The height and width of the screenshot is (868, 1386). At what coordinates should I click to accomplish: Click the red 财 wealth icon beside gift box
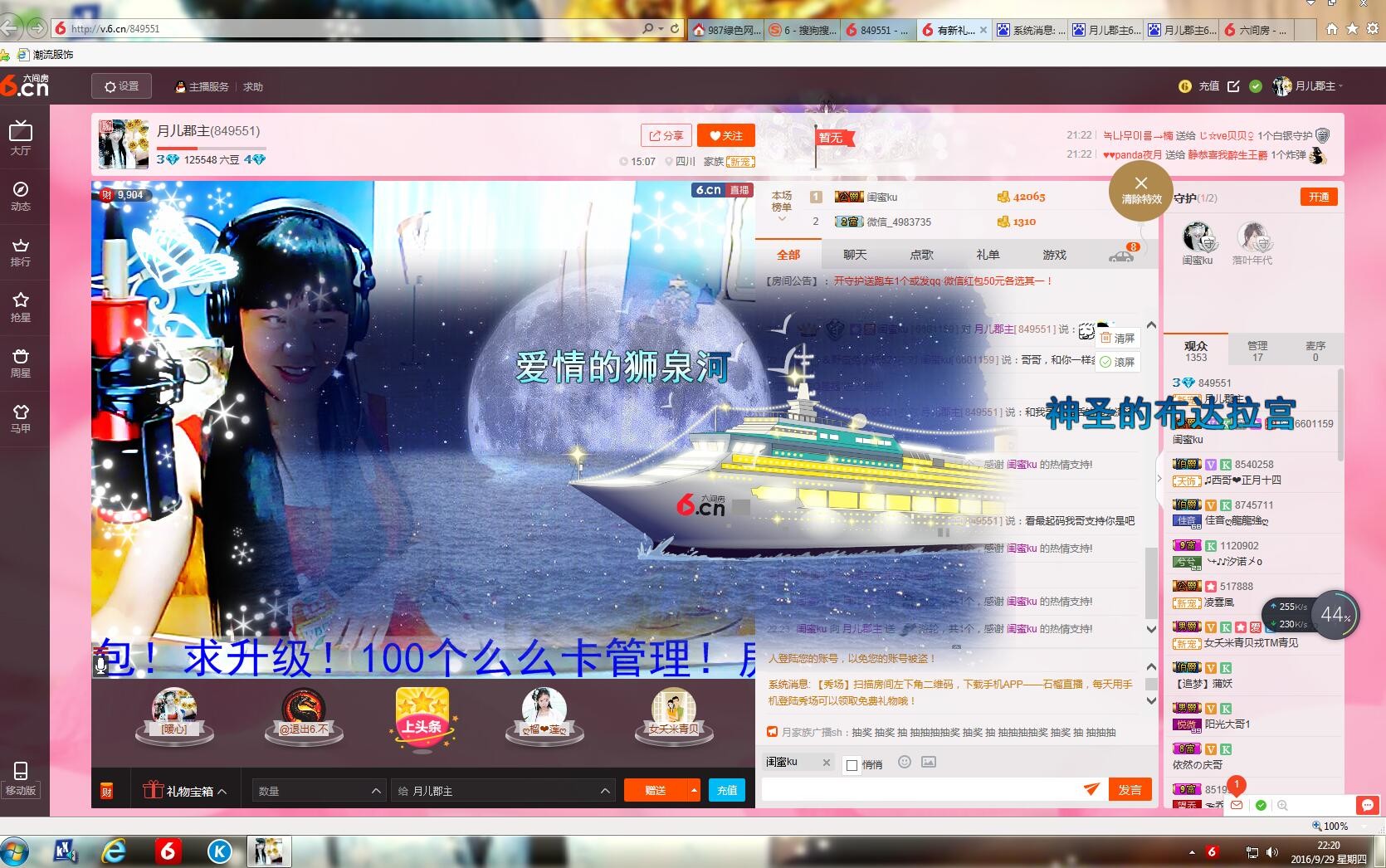coord(106,791)
